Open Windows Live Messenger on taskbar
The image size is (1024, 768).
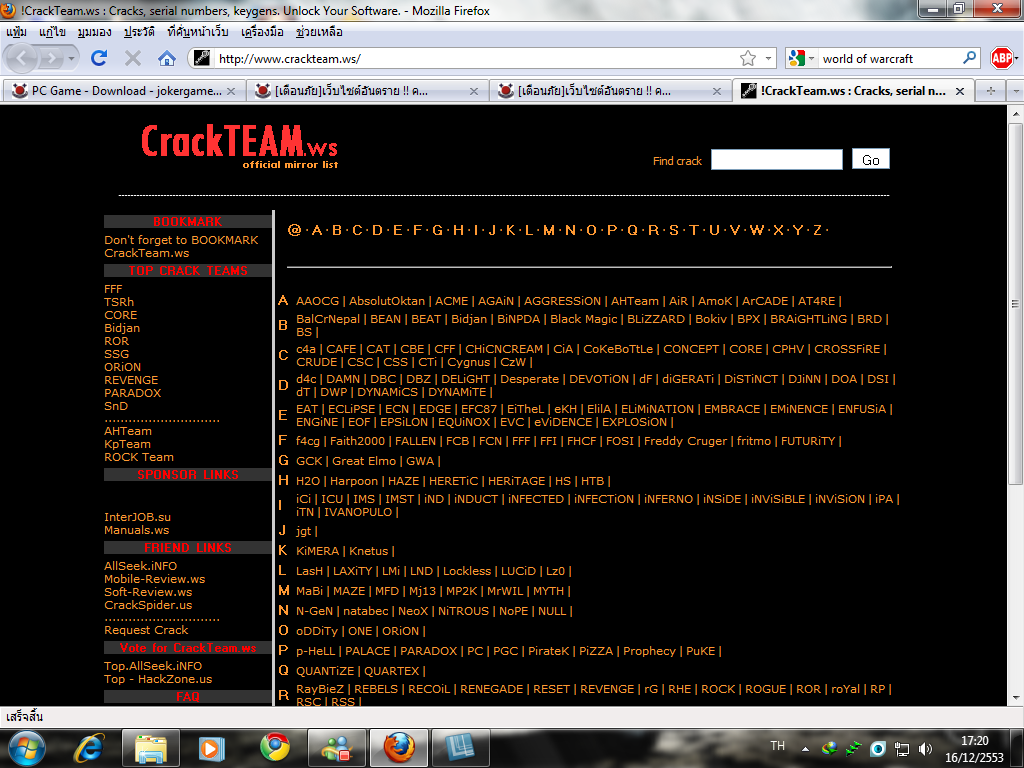coord(336,748)
